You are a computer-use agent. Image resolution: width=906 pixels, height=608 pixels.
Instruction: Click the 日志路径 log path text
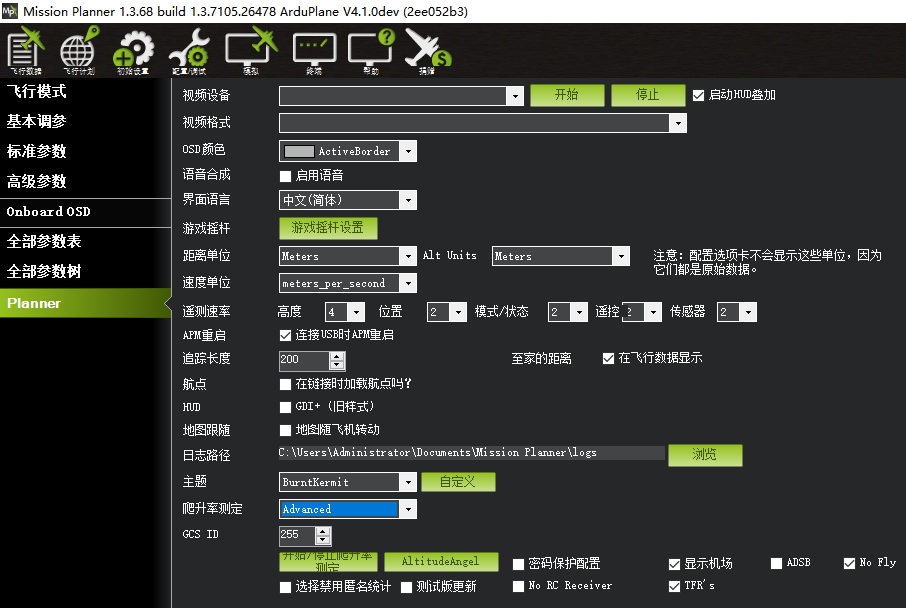click(437, 453)
